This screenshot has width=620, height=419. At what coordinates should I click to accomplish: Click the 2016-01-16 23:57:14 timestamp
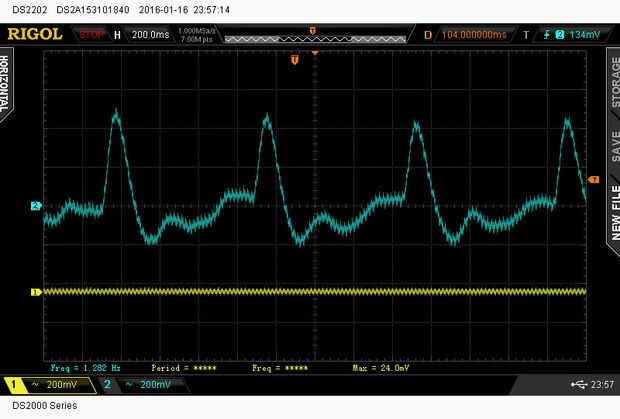[x=184, y=10]
